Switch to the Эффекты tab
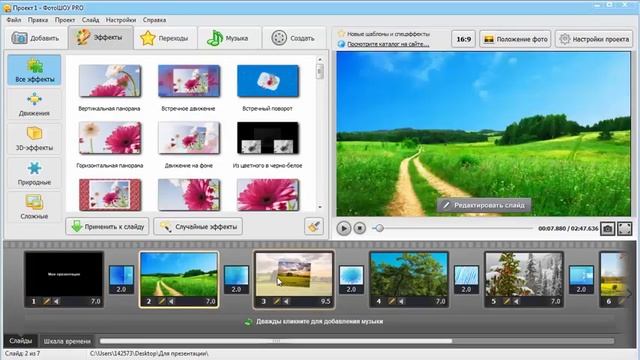640x360 pixels. coord(100,38)
